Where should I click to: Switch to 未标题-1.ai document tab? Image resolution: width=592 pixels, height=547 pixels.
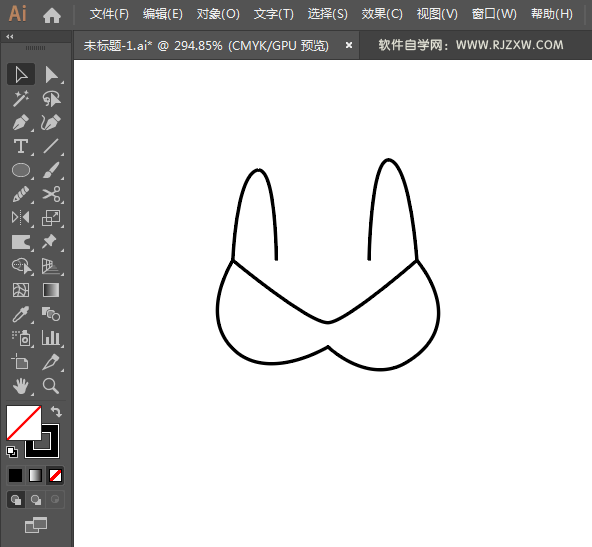click(x=206, y=46)
